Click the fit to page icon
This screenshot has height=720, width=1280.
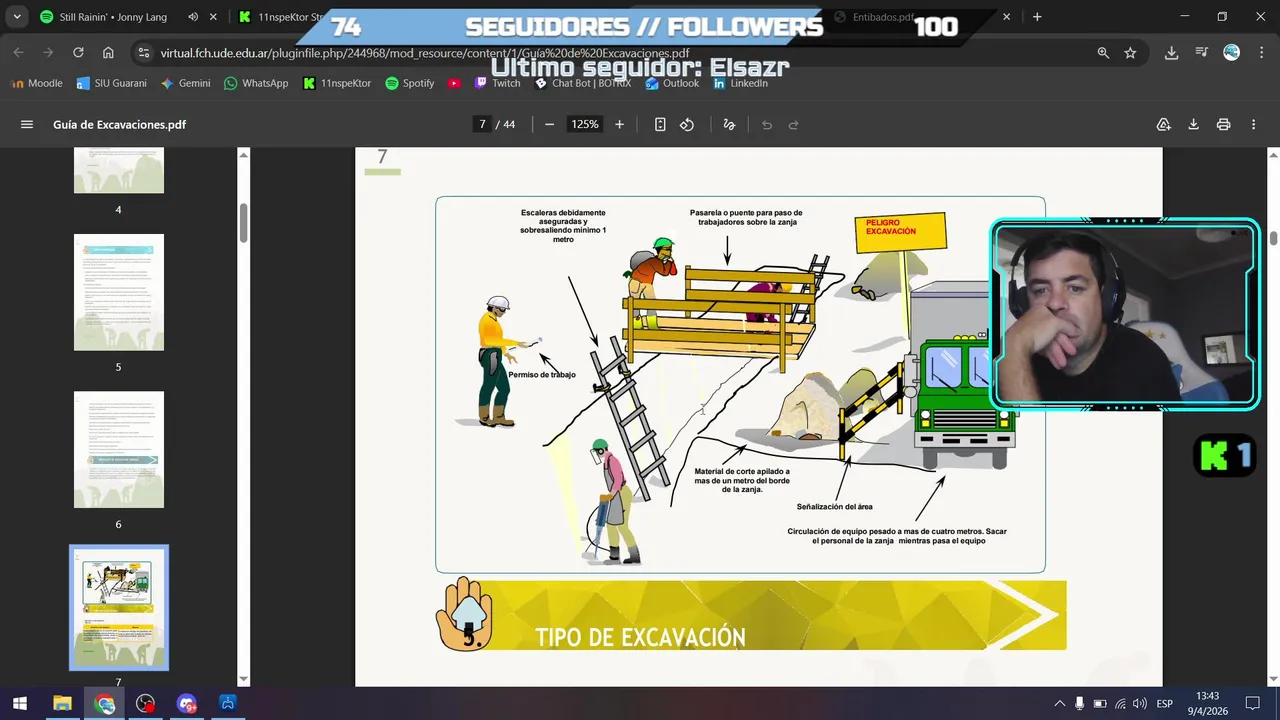click(x=660, y=125)
